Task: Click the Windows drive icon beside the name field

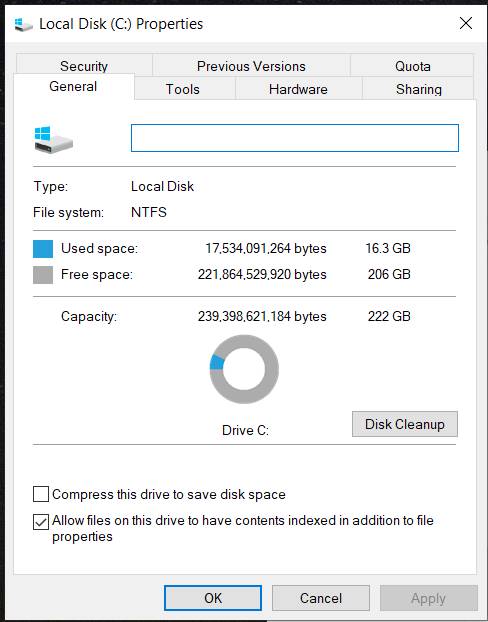Action: pos(54,139)
